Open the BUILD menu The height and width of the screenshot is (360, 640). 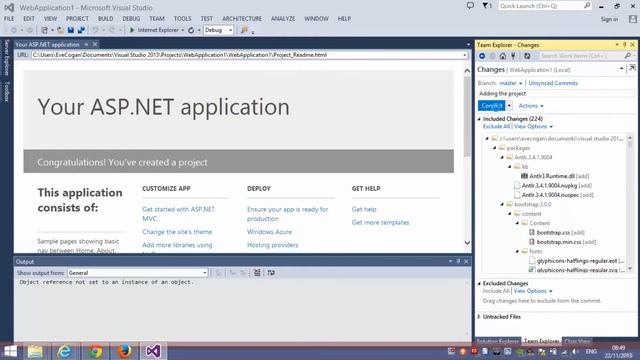105,19
